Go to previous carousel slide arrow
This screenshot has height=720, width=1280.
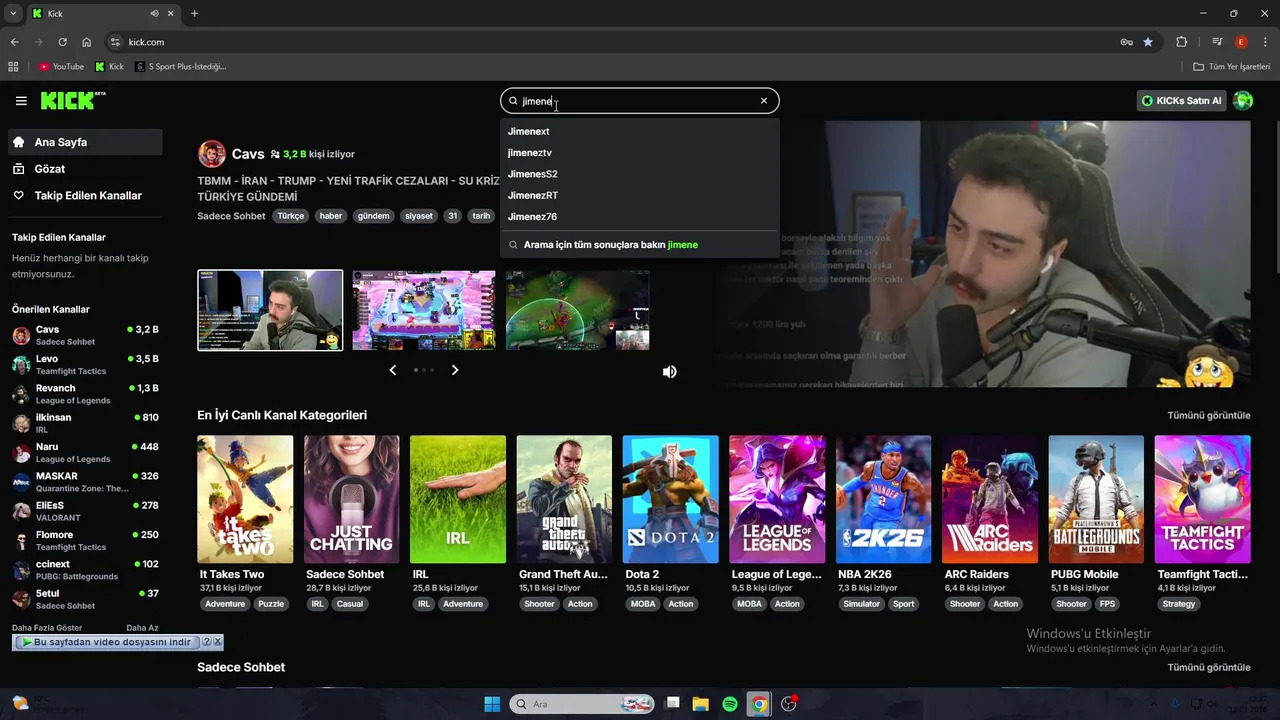[x=393, y=370]
